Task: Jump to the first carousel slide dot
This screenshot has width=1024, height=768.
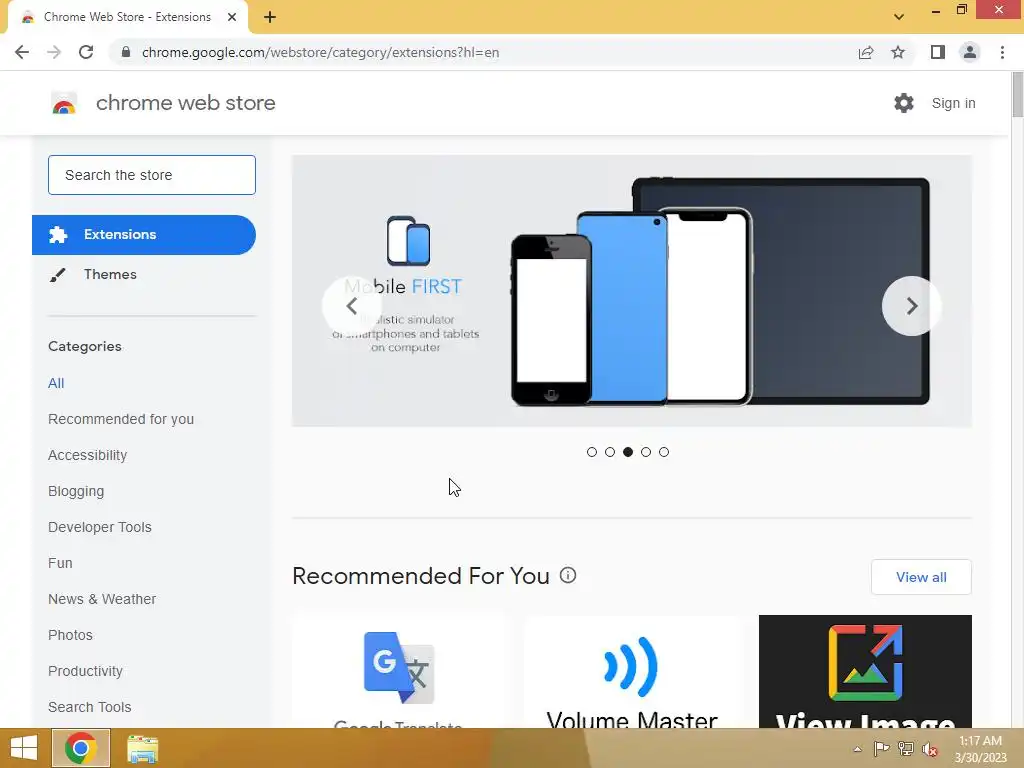Action: [592, 452]
